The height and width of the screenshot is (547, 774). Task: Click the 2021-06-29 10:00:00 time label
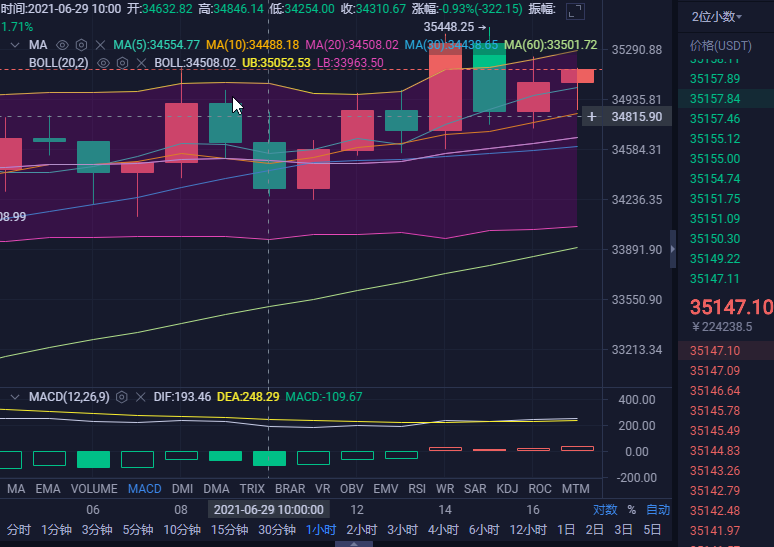tap(269, 509)
